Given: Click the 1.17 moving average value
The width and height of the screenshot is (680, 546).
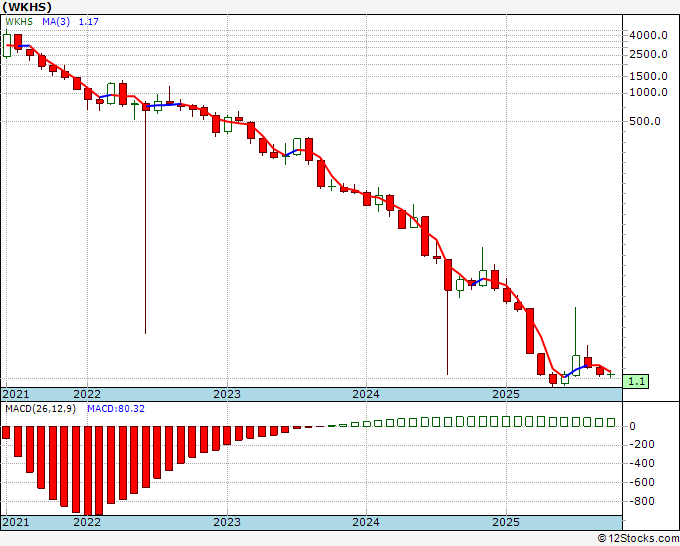Looking at the screenshot, I should click(88, 22).
